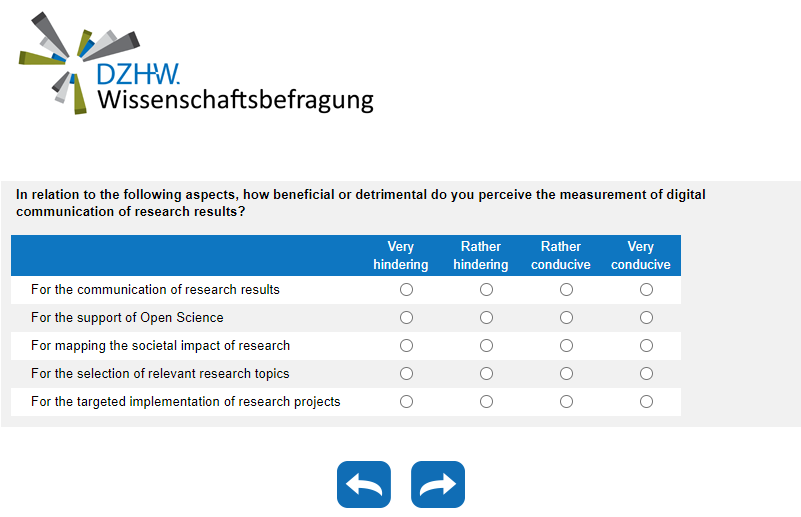The height and width of the screenshot is (517, 801).
Task: Select Rather hindering for mapping societal impact
Action: click(x=486, y=346)
